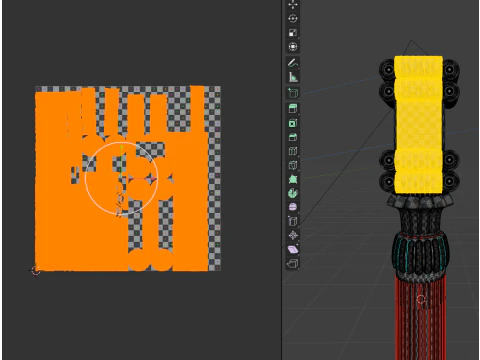Choose the Inset Faces tool
480x360 pixels.
tap(293, 123)
